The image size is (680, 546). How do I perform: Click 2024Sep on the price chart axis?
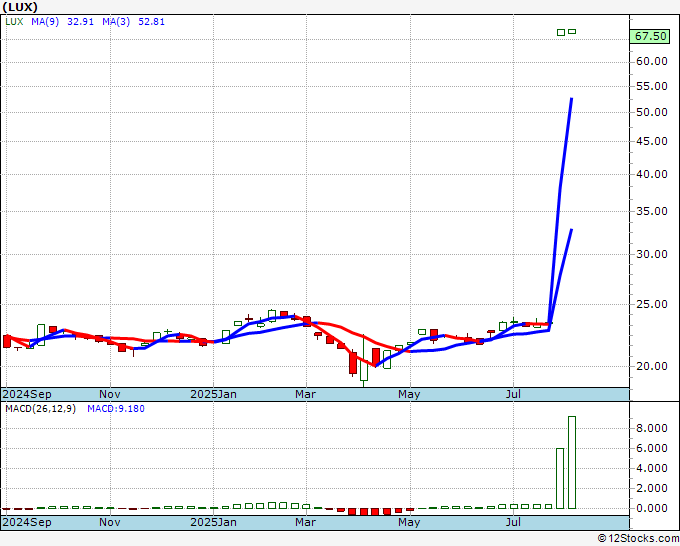coord(27,394)
